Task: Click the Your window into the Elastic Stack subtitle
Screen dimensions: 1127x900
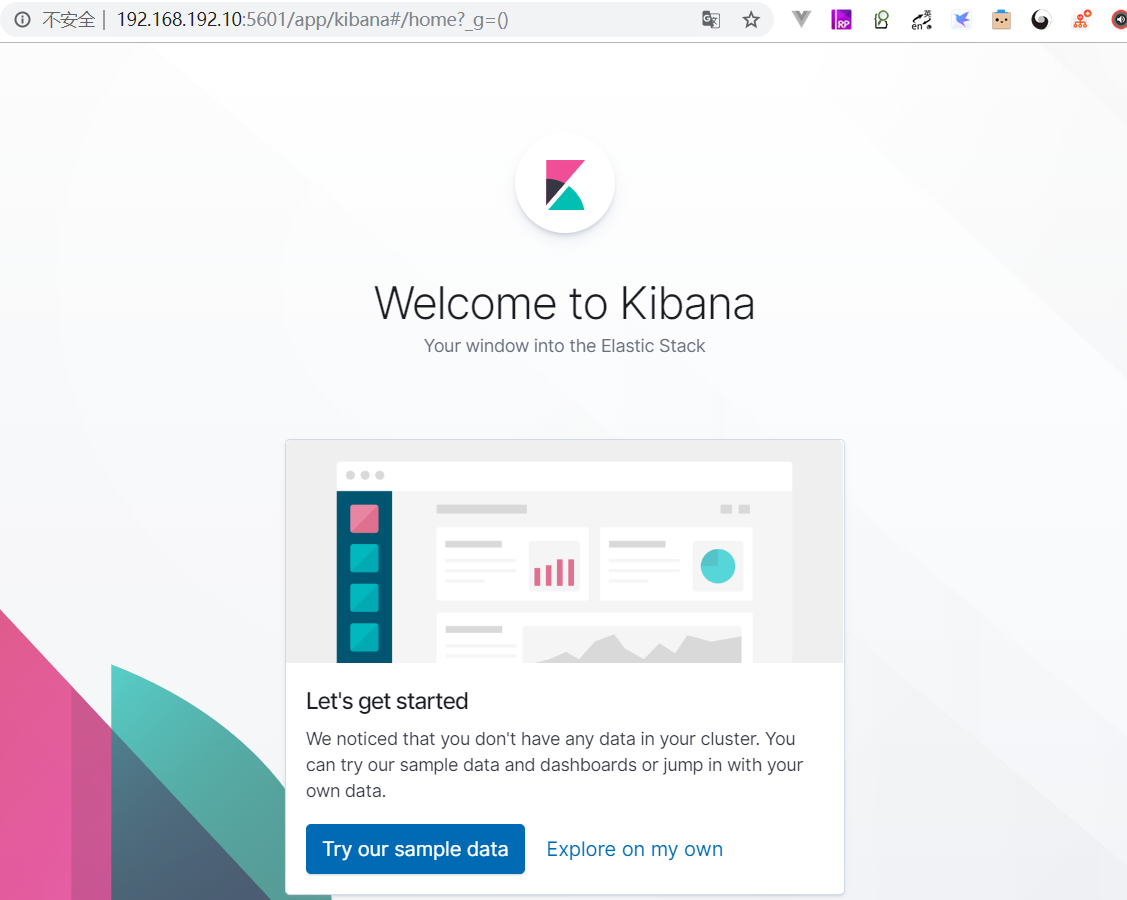Action: point(565,346)
